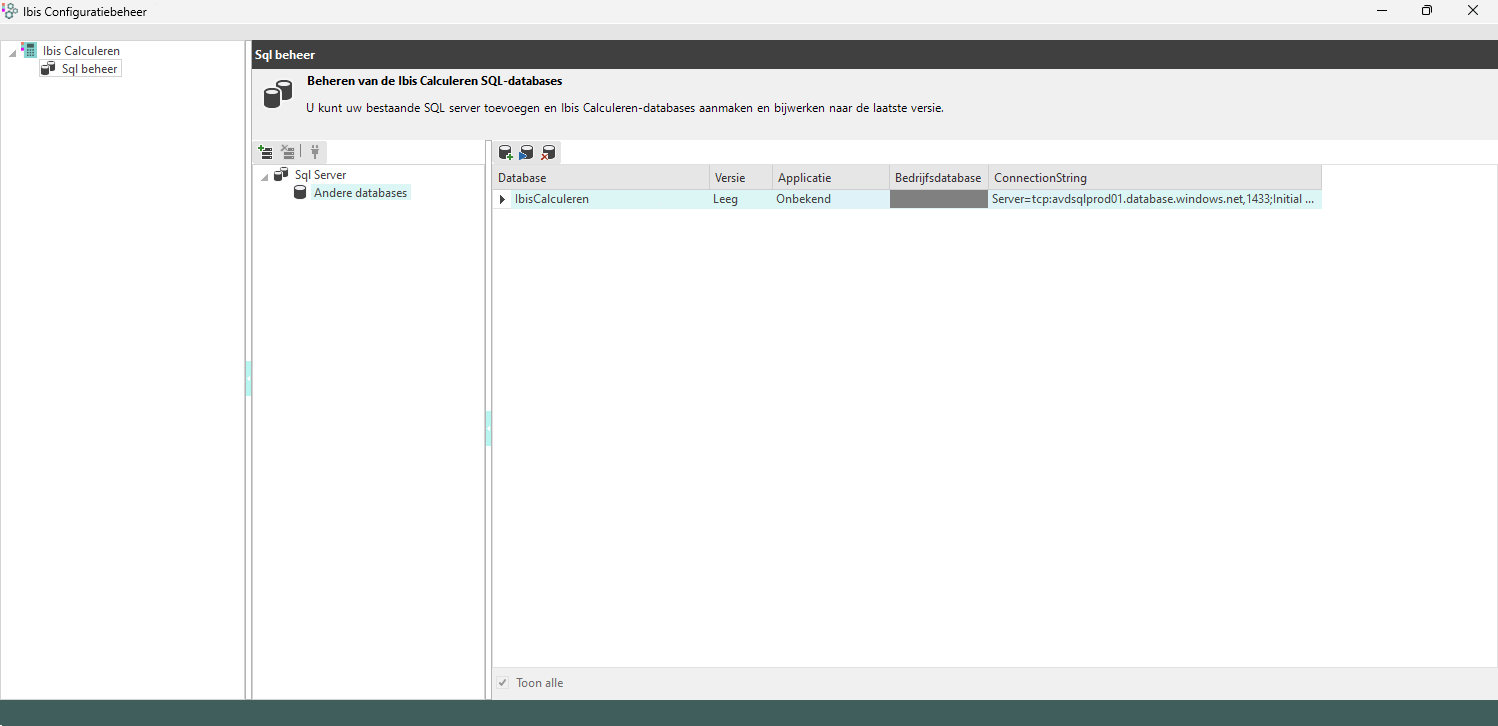
Task: Click the plug connection icon
Action: point(314,152)
